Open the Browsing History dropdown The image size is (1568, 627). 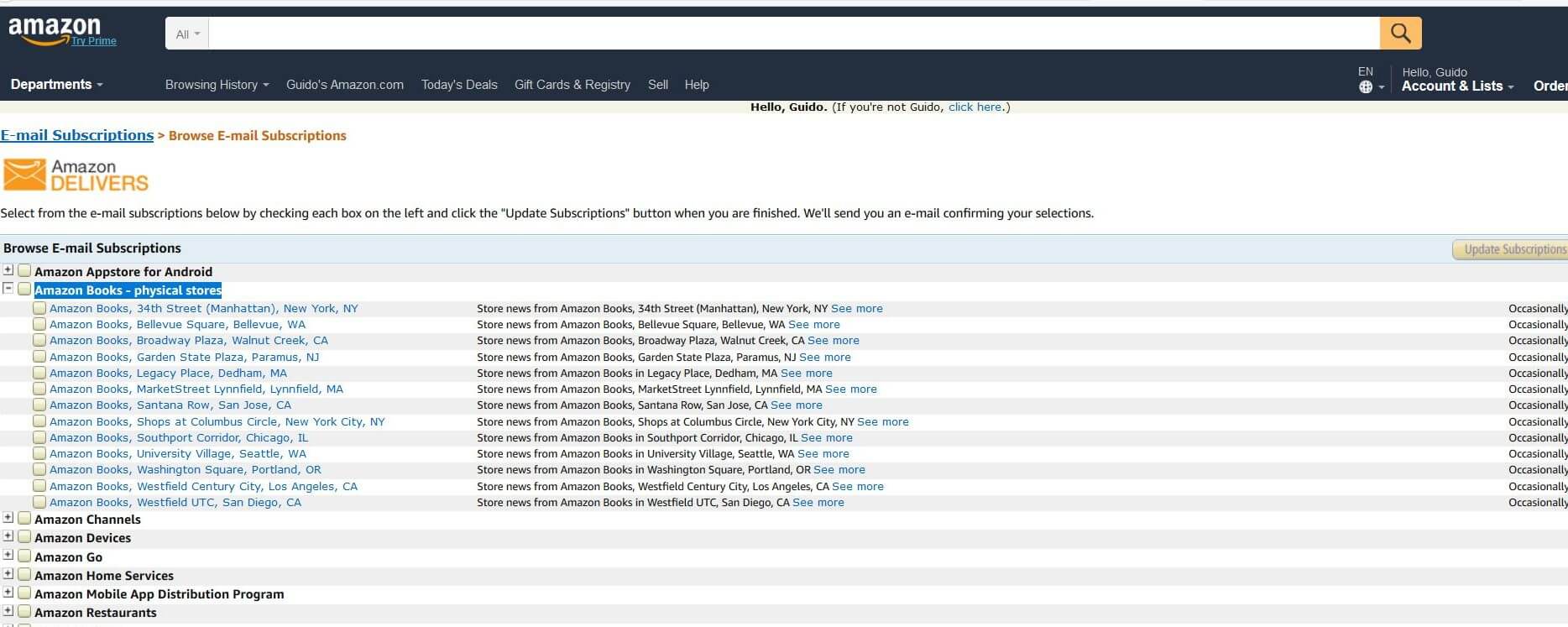tap(217, 85)
